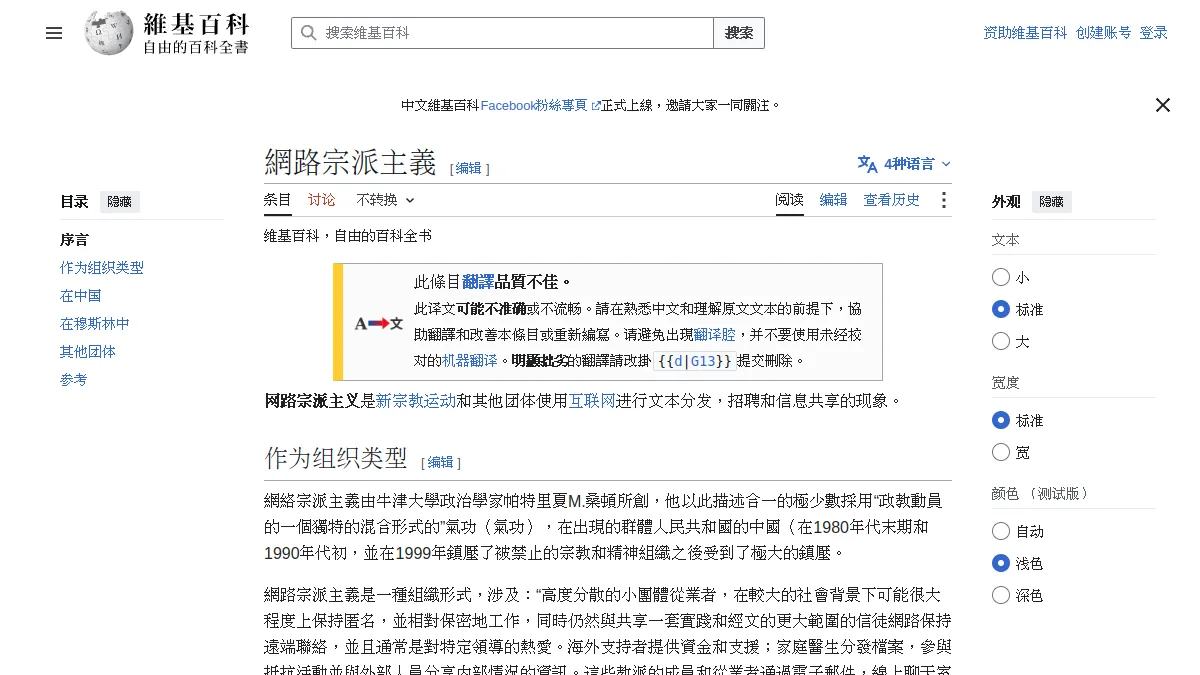This screenshot has height=675, width=1200.
Task: Hide the 目录 table of contents
Action: [120, 202]
